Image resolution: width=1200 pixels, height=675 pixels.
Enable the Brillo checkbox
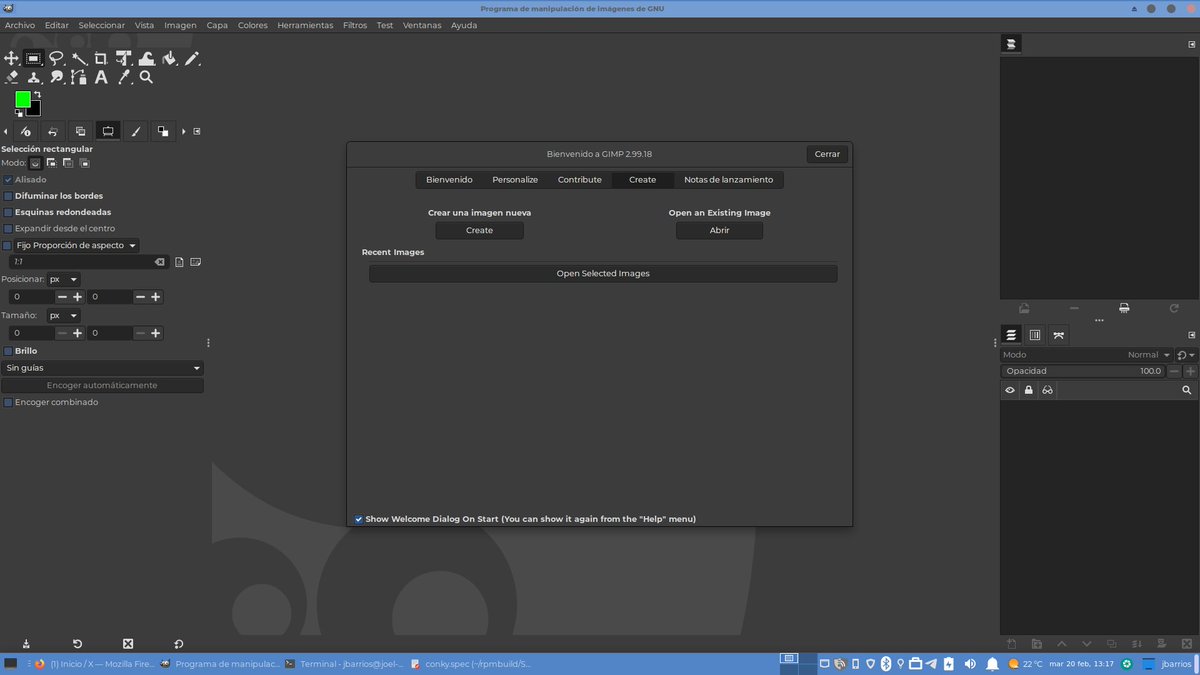(x=8, y=351)
